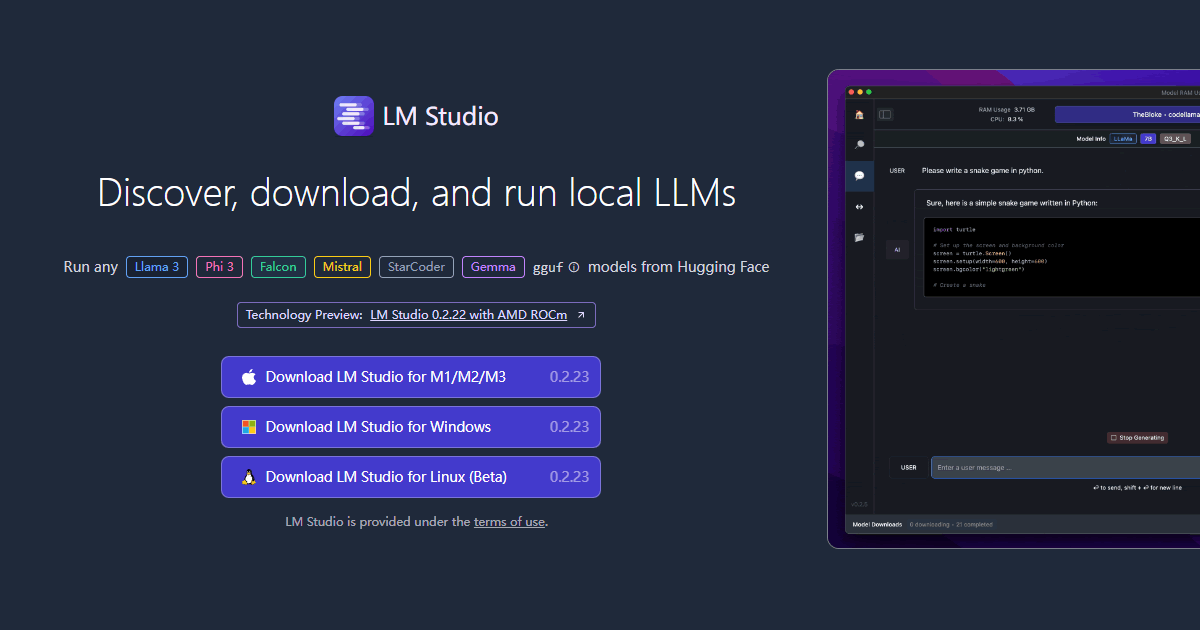Click 'Sure, here is a simple snake game' reply text
Viewport: 1200px width, 630px height.
coord(1011,203)
